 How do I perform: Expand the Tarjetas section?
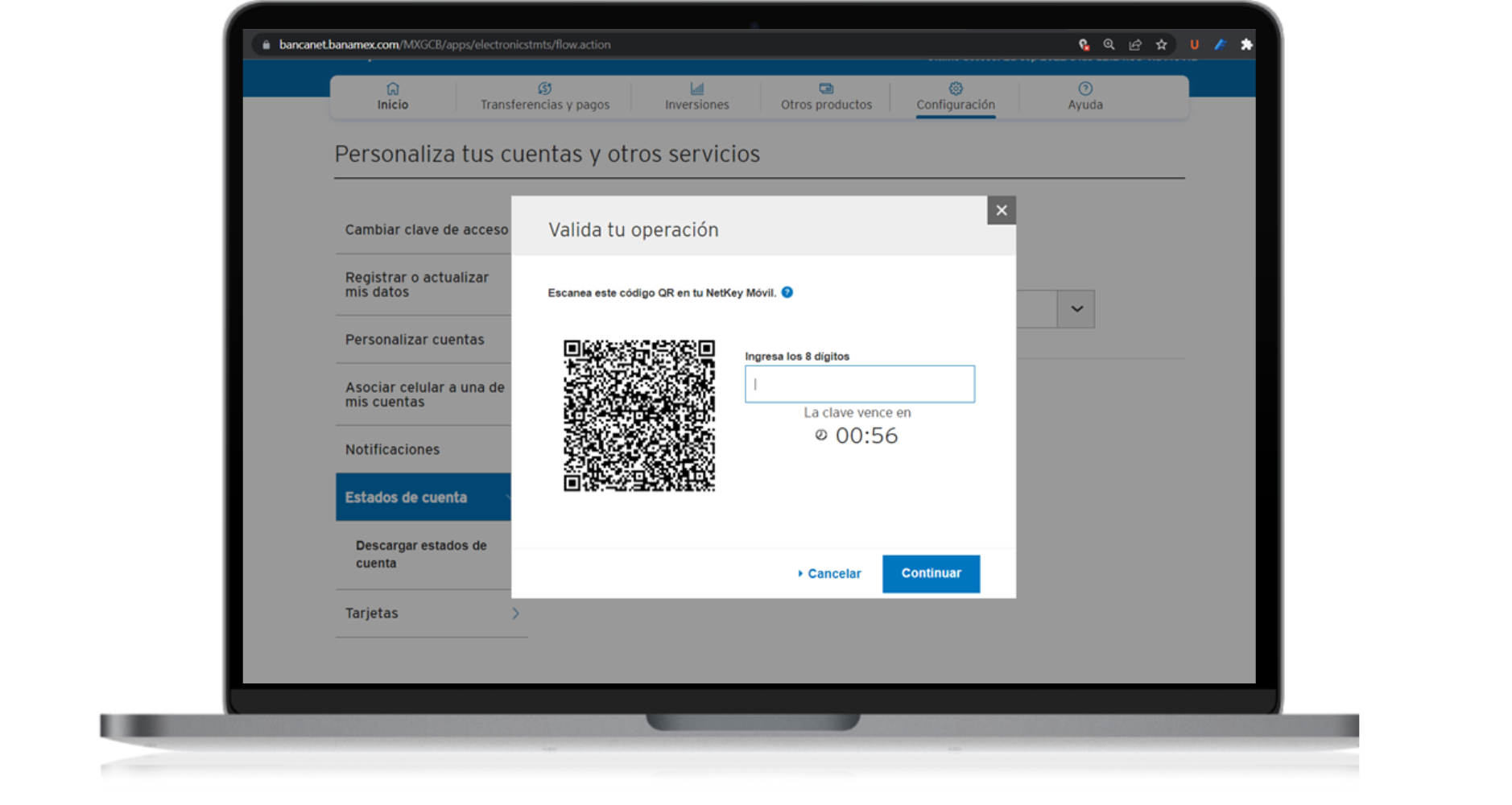516,613
